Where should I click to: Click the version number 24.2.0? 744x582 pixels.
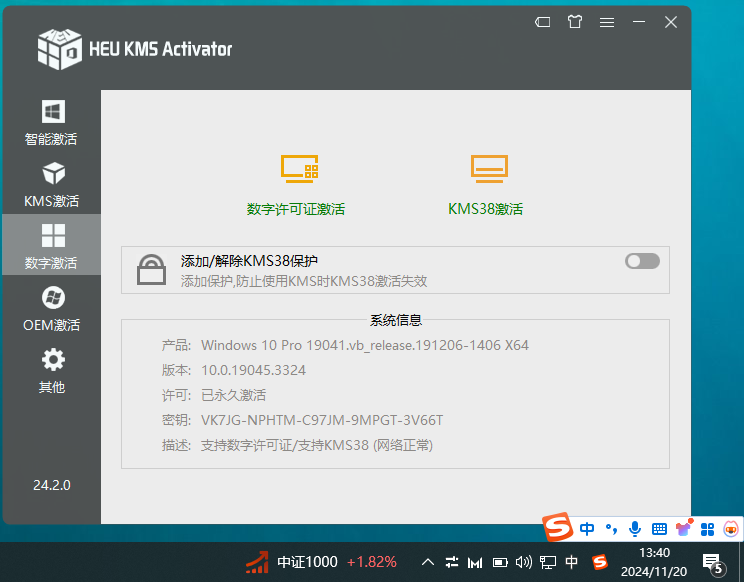point(52,485)
